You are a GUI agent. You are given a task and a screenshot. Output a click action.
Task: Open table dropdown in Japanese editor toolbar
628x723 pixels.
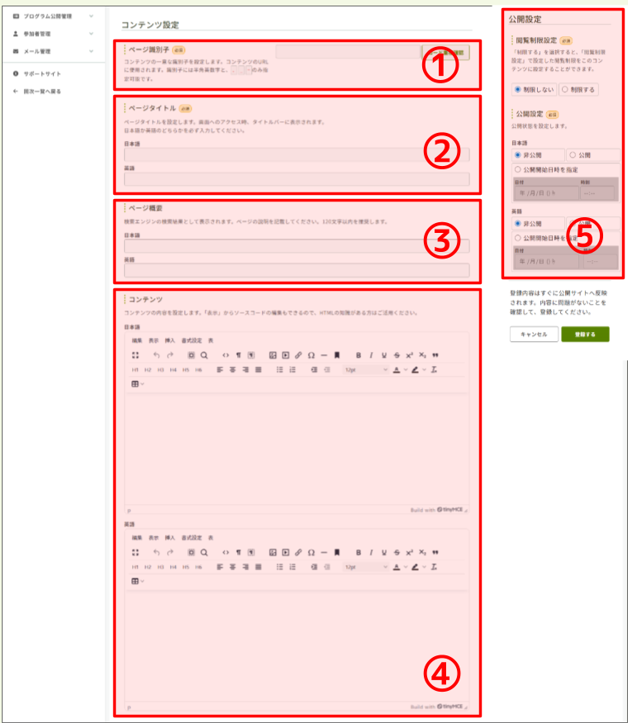coord(138,384)
